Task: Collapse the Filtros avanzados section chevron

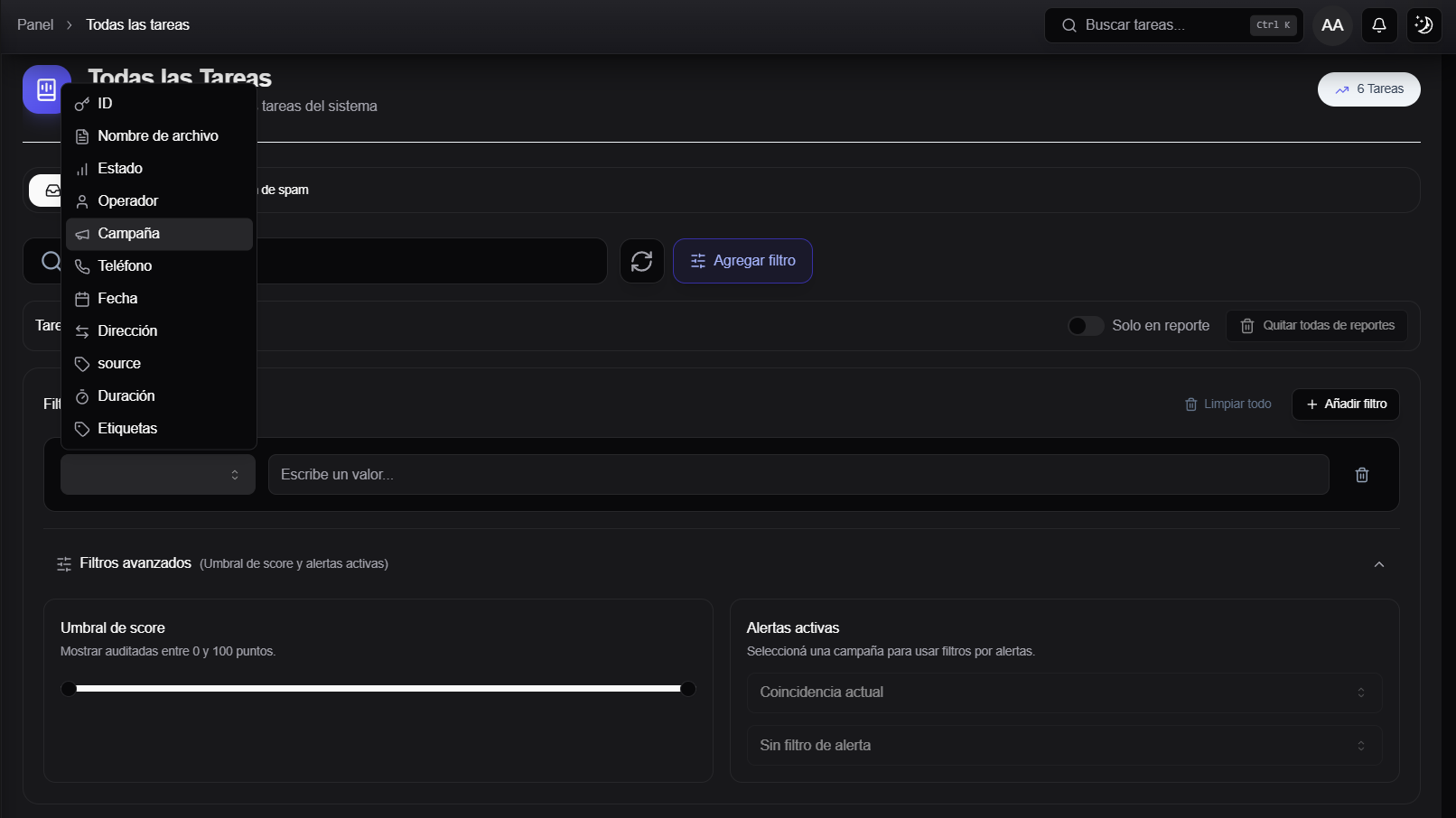Action: pos(1379,564)
